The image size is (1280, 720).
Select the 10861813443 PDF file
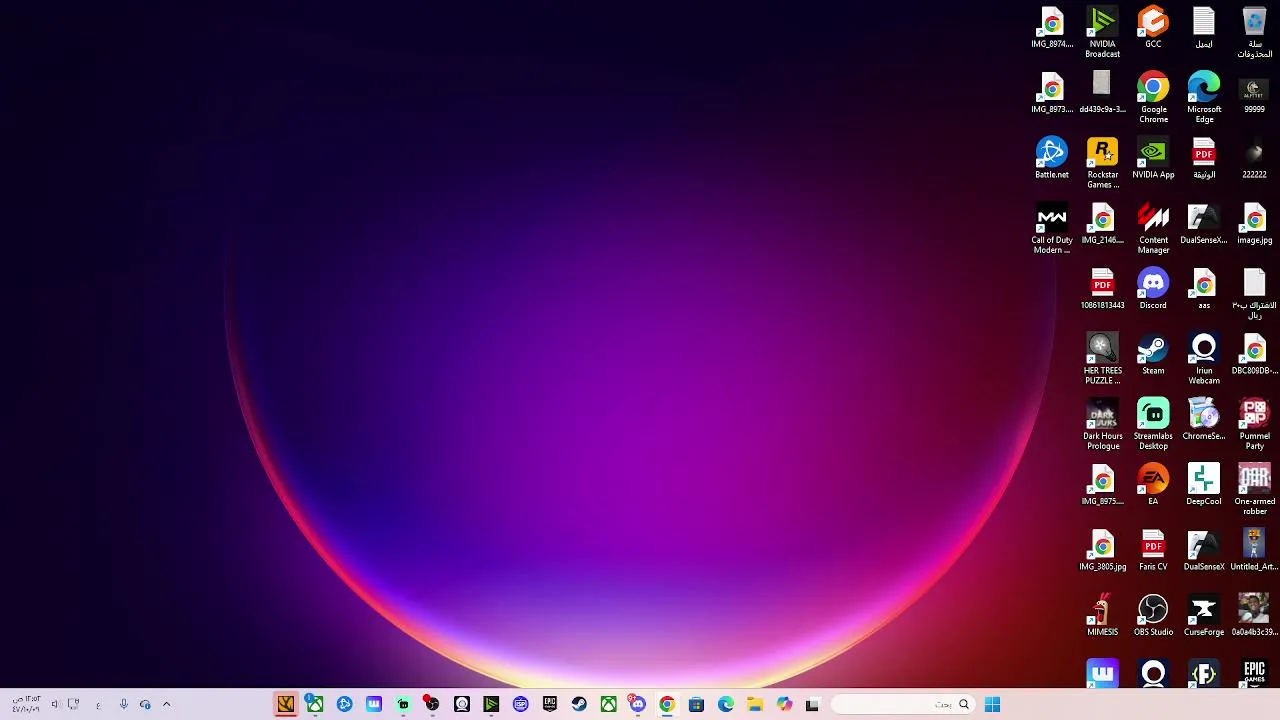point(1102,289)
